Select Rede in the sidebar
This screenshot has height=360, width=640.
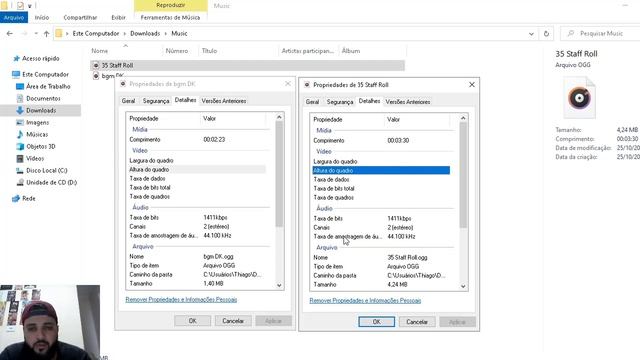click(x=29, y=198)
